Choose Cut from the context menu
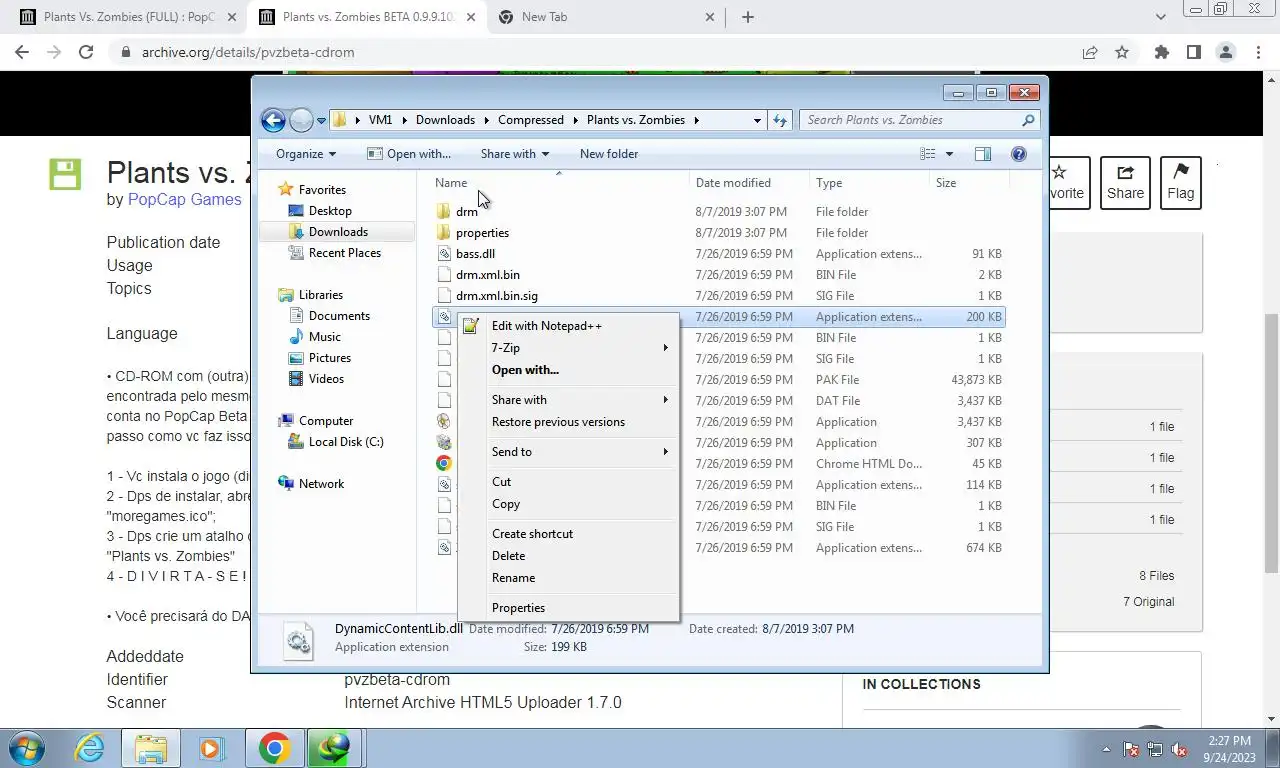 [568, 482]
